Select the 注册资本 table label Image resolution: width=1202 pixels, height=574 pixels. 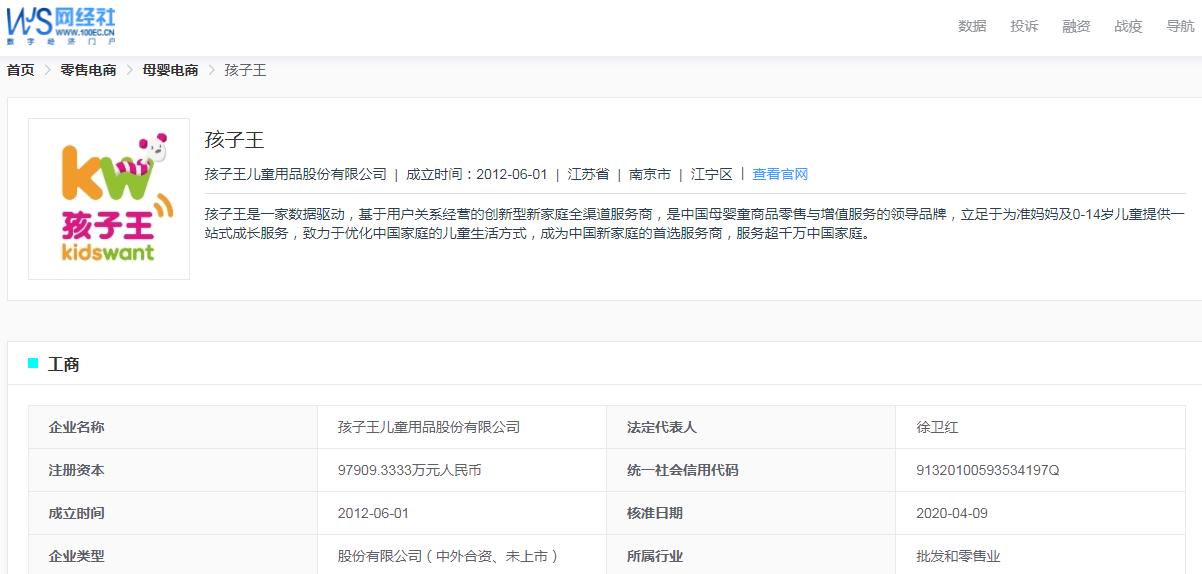pyautogui.click(x=76, y=470)
